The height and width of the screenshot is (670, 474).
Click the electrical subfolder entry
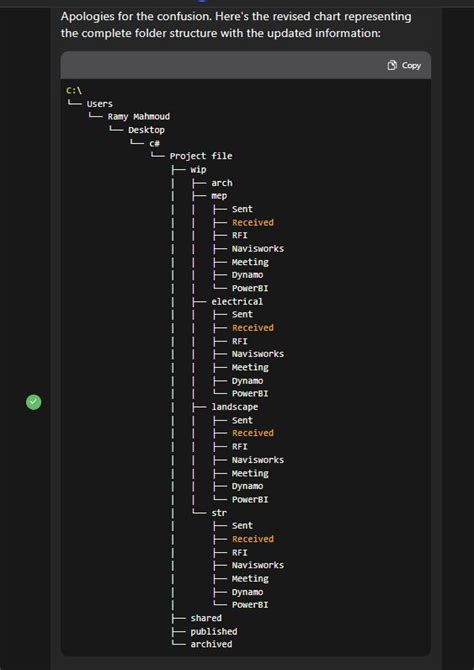point(237,301)
